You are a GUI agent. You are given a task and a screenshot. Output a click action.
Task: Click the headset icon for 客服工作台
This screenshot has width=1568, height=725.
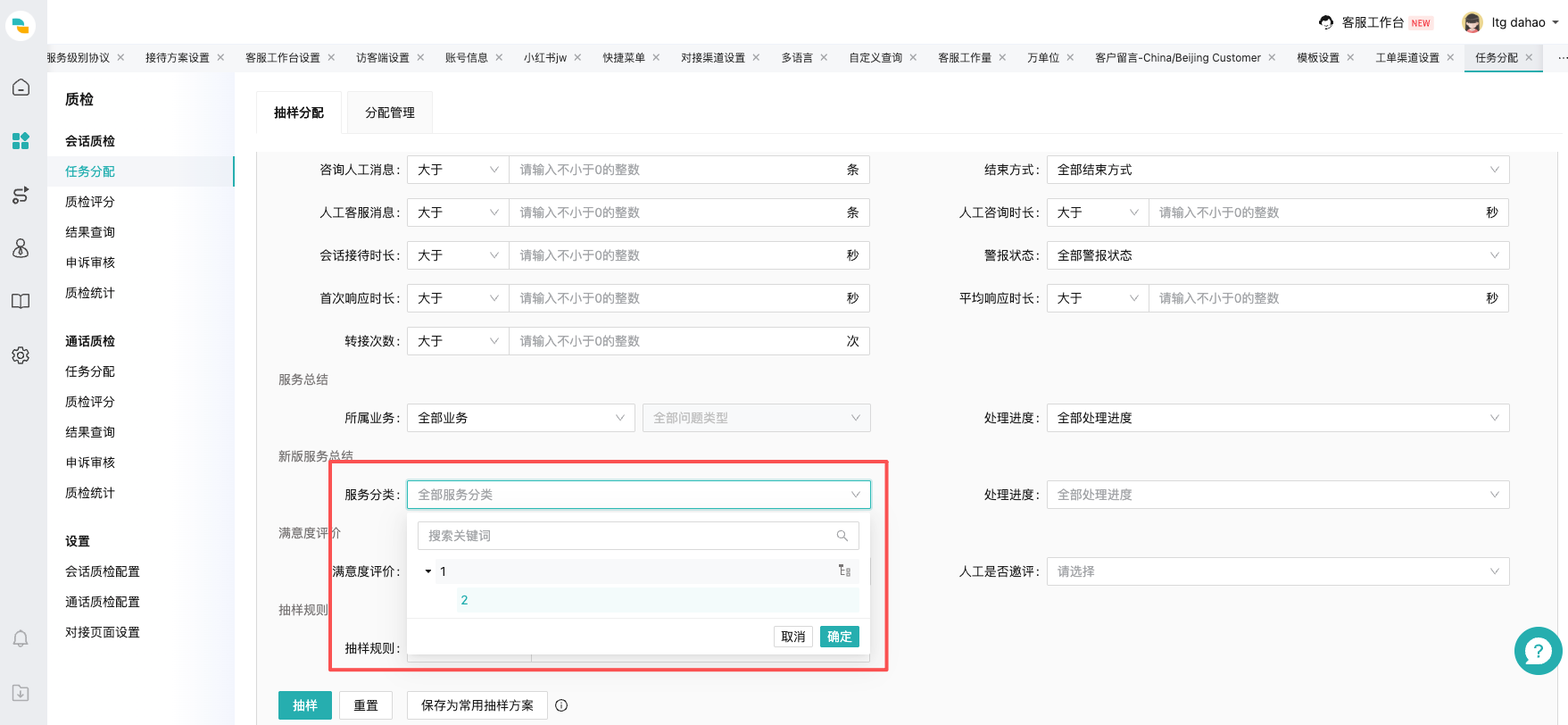click(x=1326, y=22)
